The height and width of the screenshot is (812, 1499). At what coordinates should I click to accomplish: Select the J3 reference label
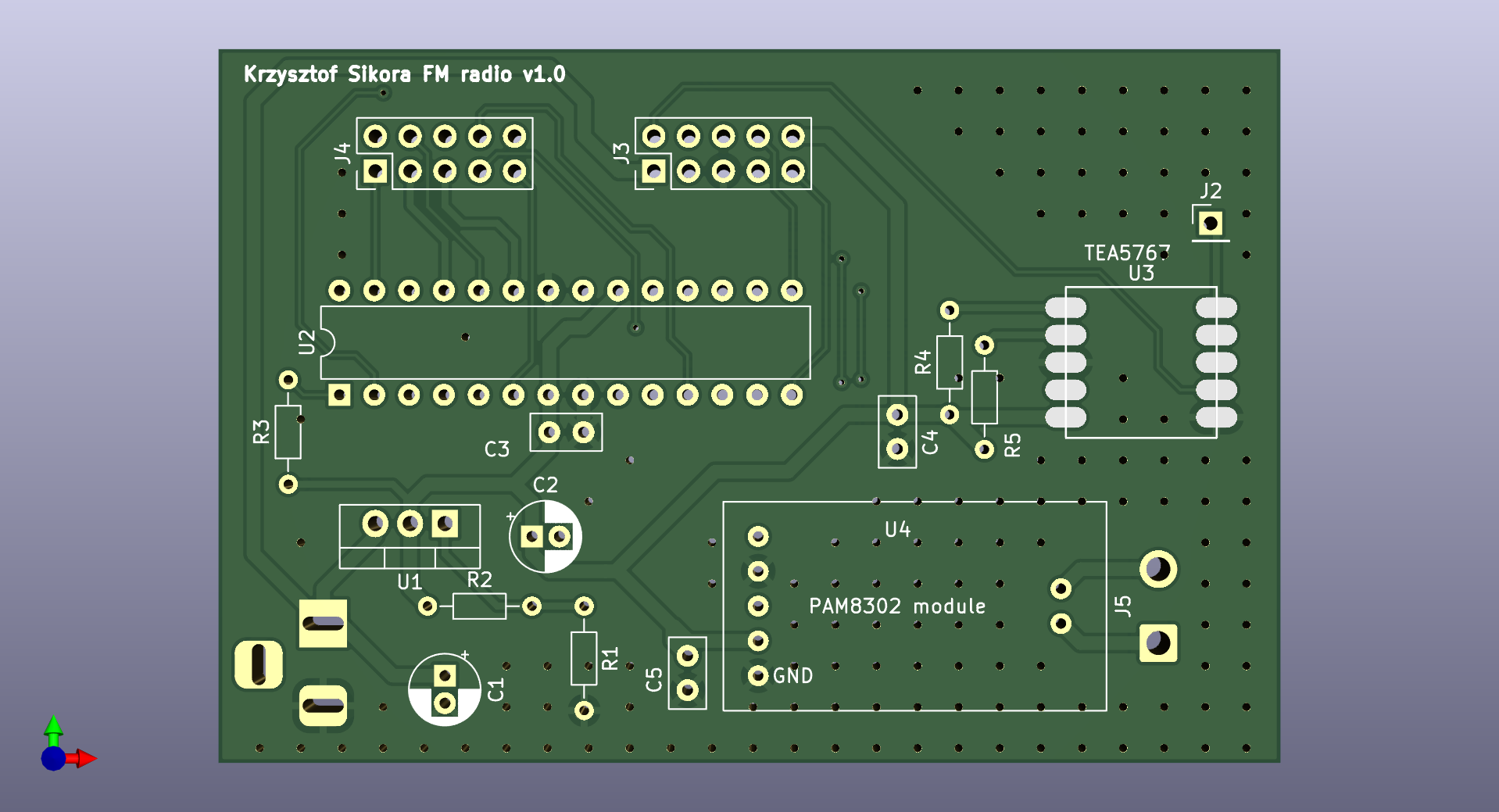pos(621,153)
